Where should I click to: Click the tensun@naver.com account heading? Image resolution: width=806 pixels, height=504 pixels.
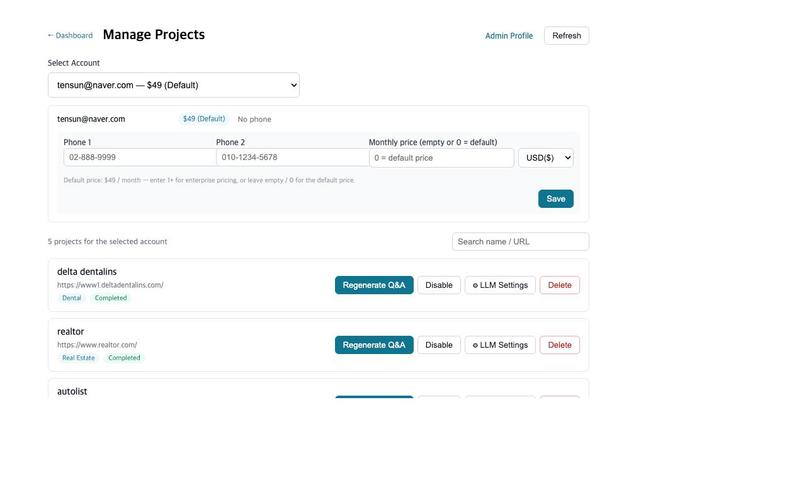click(x=91, y=119)
